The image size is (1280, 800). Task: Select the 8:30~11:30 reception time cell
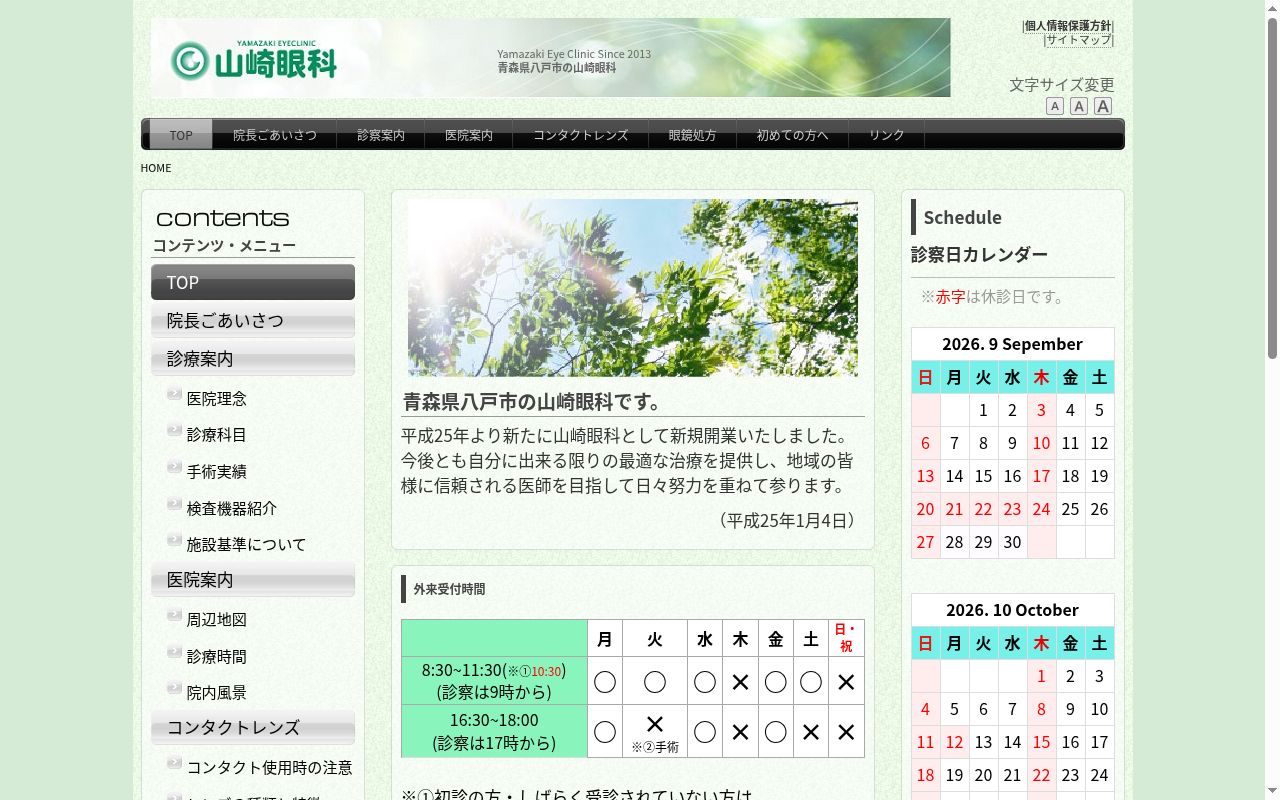[494, 681]
